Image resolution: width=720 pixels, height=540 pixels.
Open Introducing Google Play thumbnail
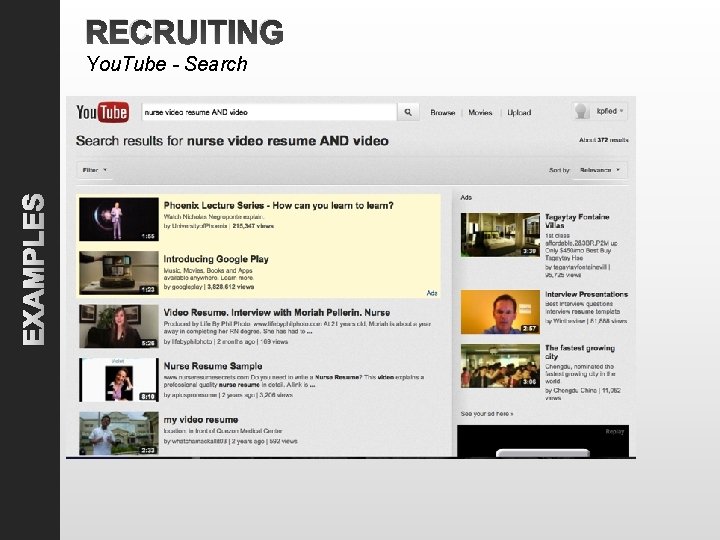119,273
